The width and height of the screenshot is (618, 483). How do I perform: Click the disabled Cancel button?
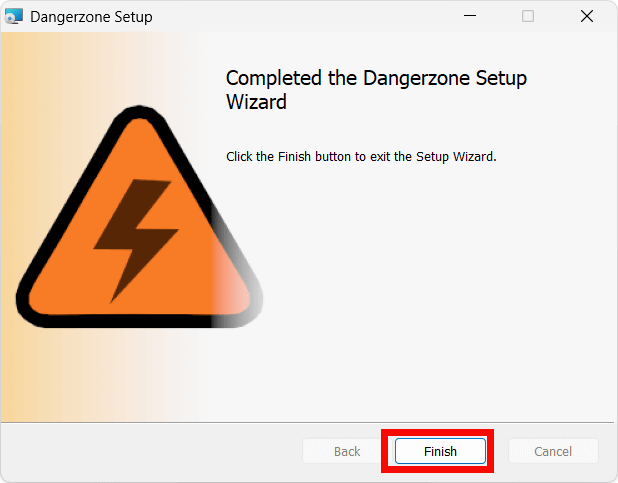(x=553, y=452)
